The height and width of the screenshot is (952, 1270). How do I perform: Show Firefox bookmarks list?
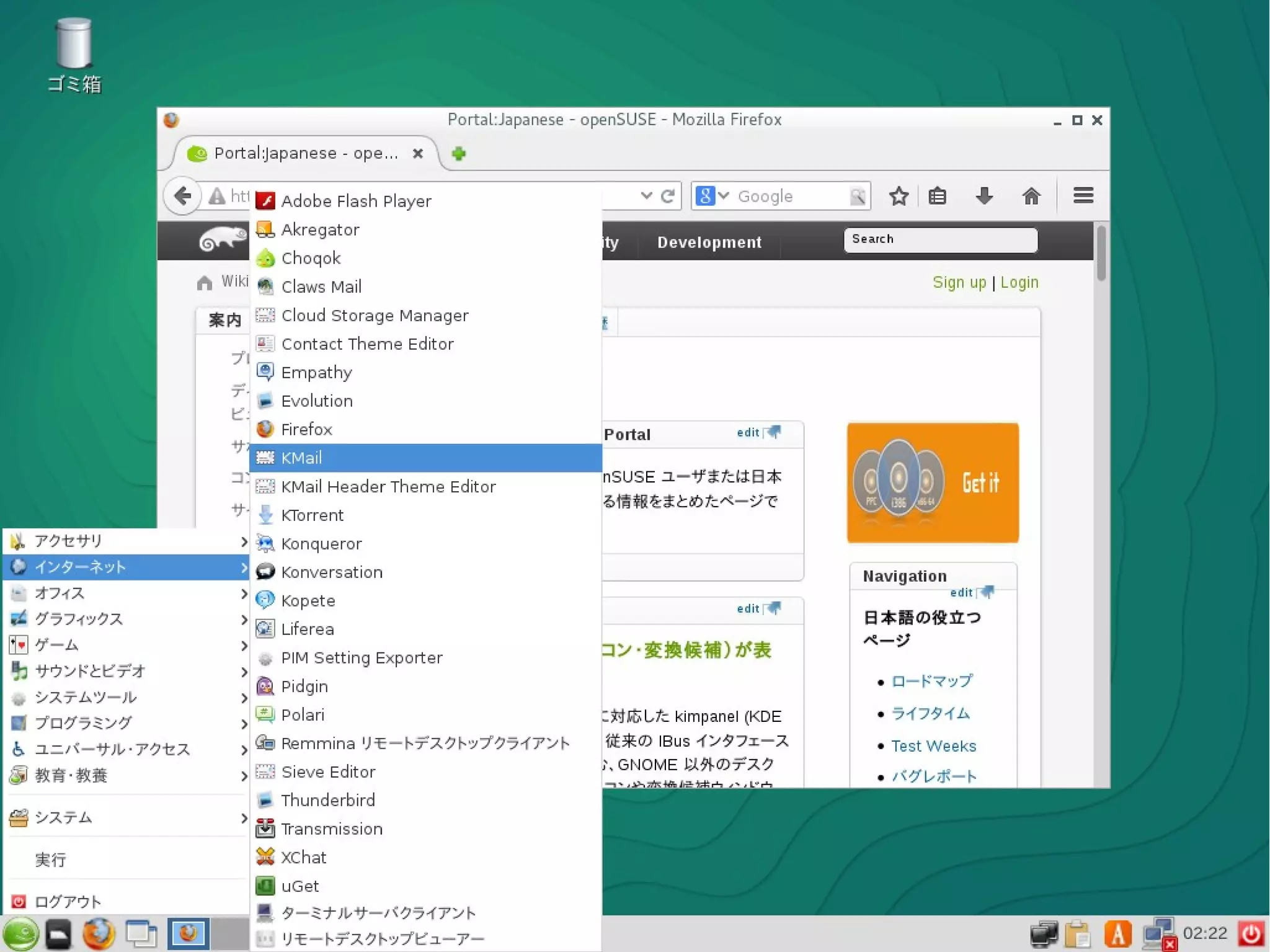coord(937,196)
